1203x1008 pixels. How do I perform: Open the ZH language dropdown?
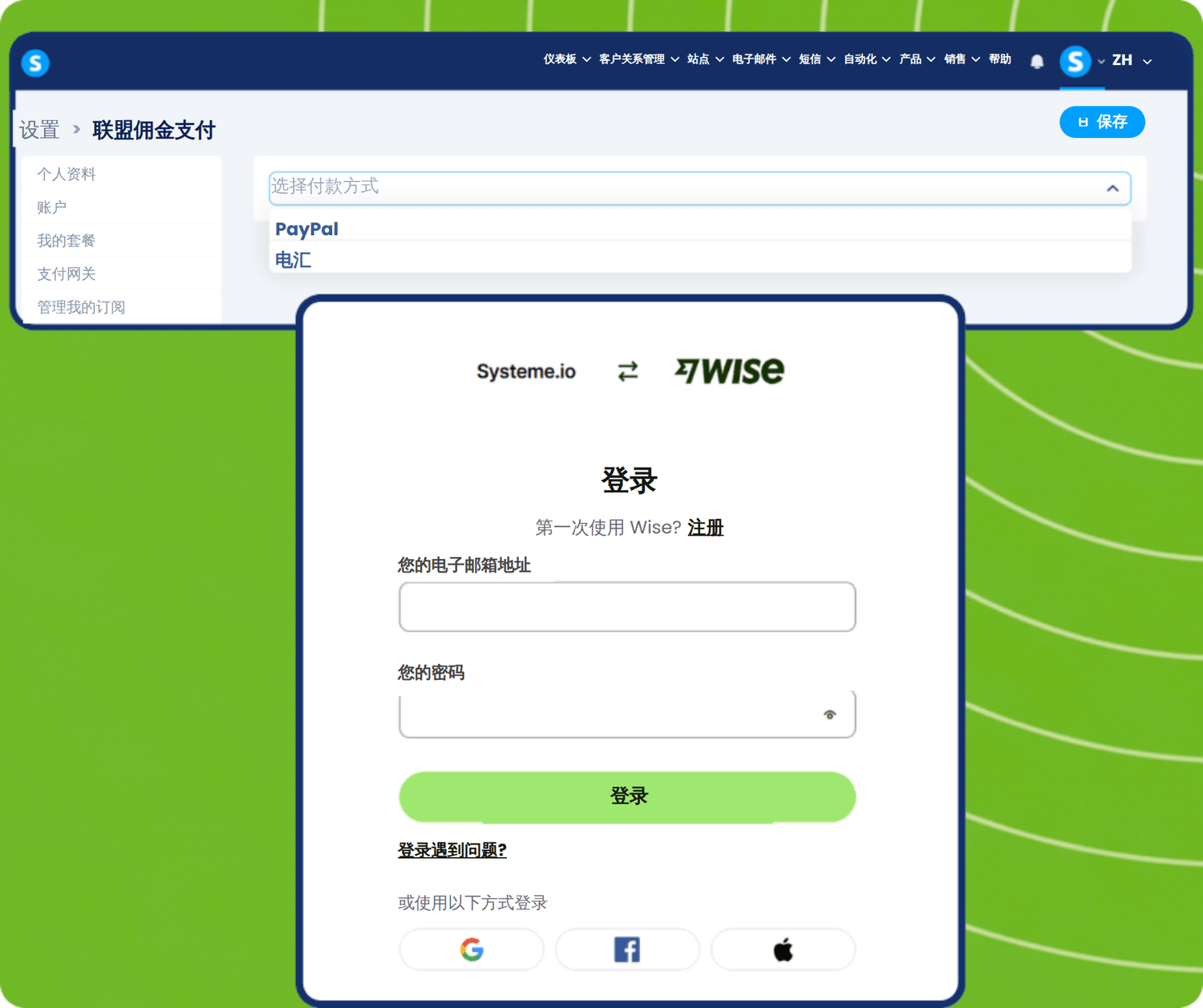(x=1132, y=60)
